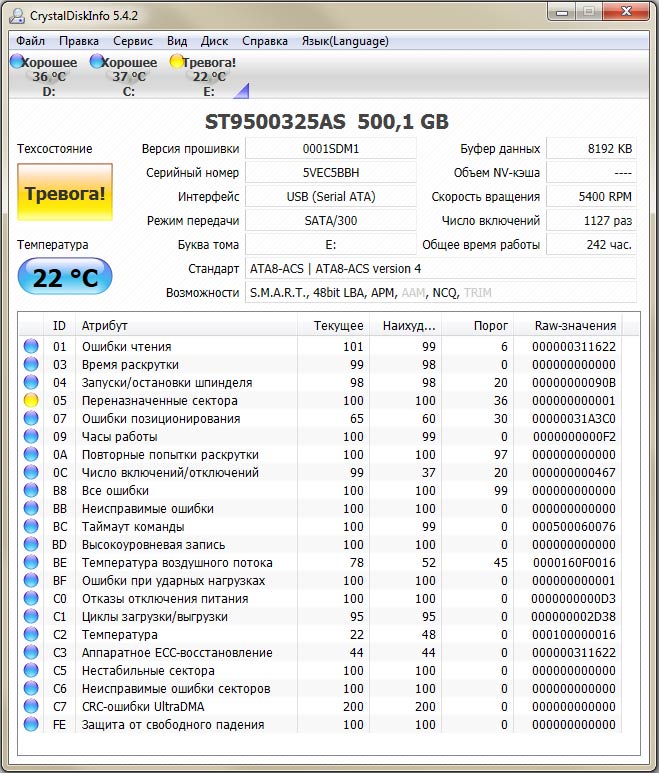Open the Сервис menu
This screenshot has width=659, height=773.
click(133, 41)
